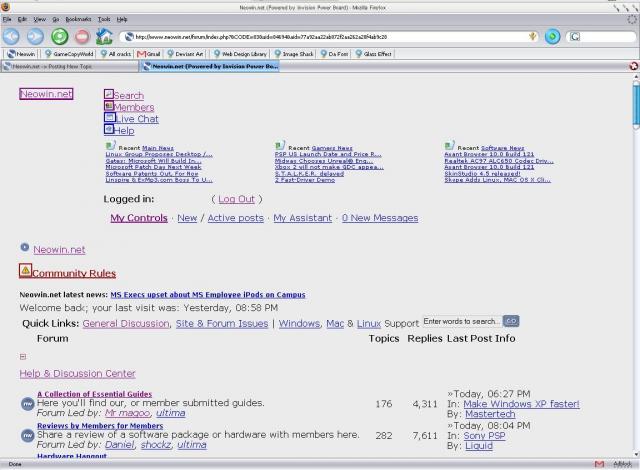This screenshot has height=470, width=640.
Task: Open the Go menu
Action: [x=56, y=19]
